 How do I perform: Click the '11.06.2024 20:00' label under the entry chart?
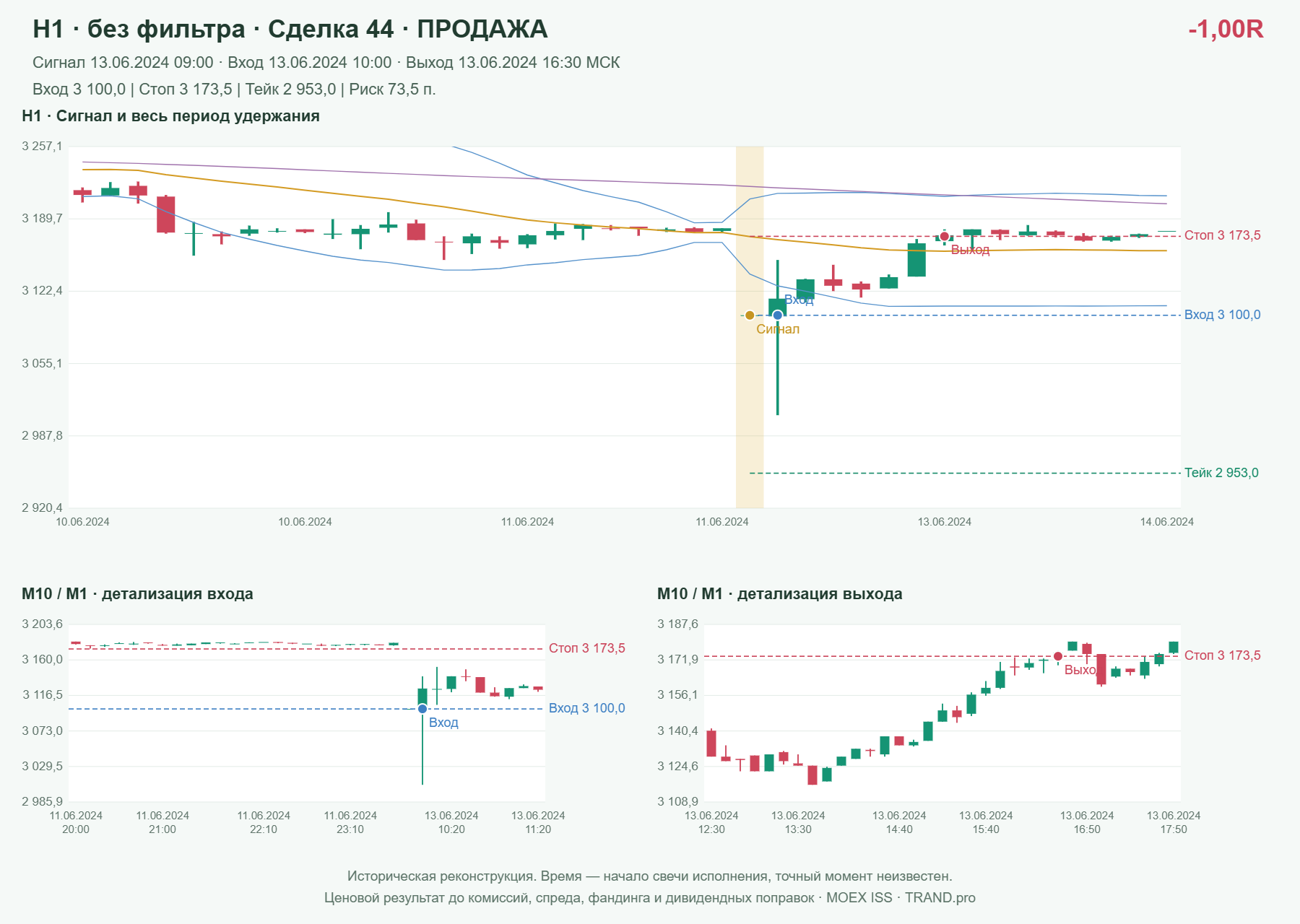[x=76, y=822]
